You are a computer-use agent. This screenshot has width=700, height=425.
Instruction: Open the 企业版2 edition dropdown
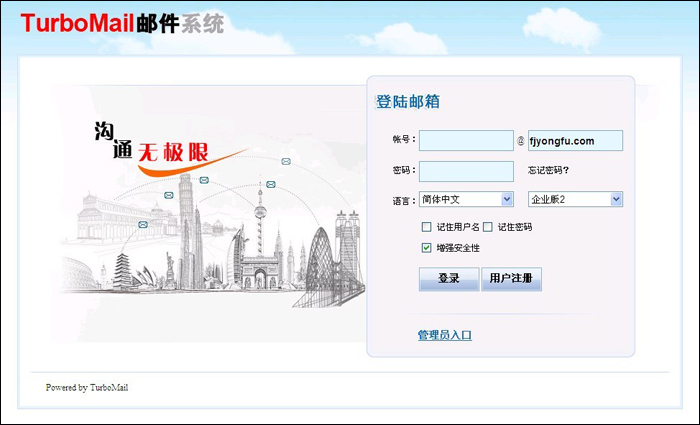tap(575, 200)
